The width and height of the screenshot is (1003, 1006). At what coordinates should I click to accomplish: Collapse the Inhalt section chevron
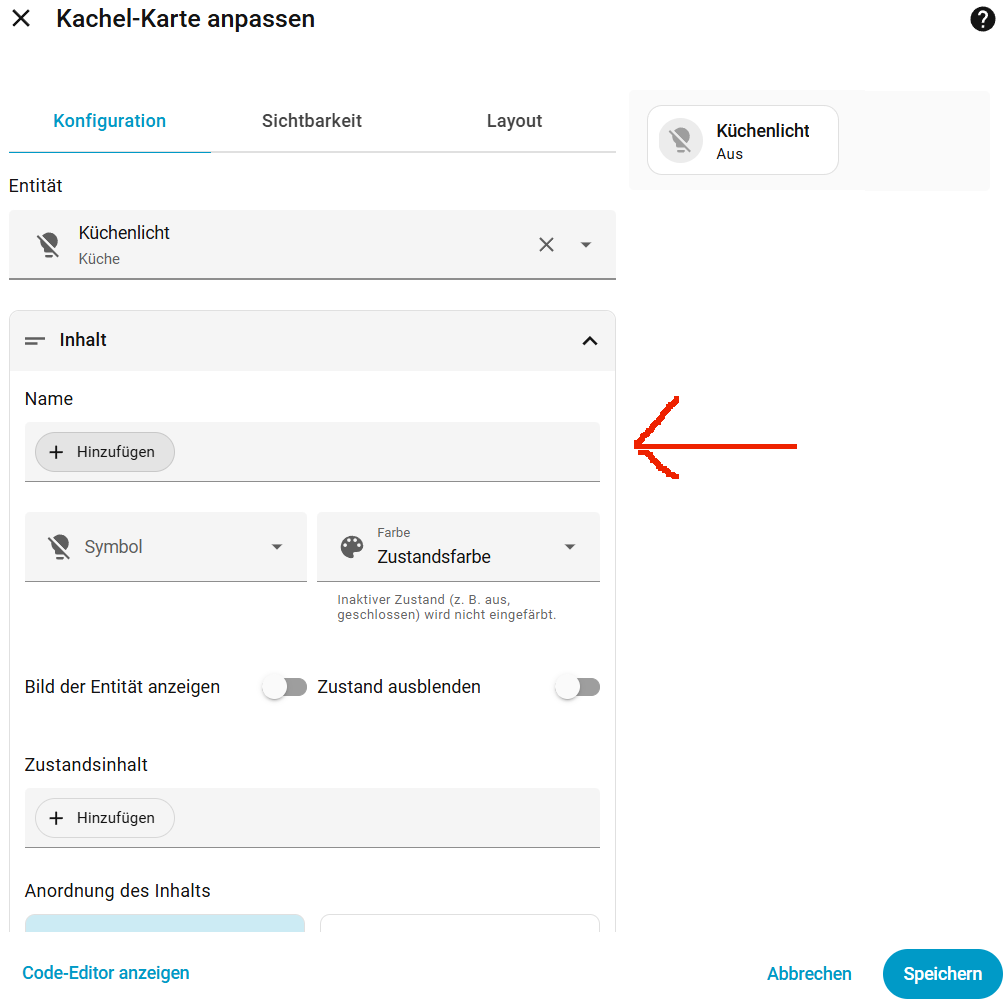click(x=590, y=341)
